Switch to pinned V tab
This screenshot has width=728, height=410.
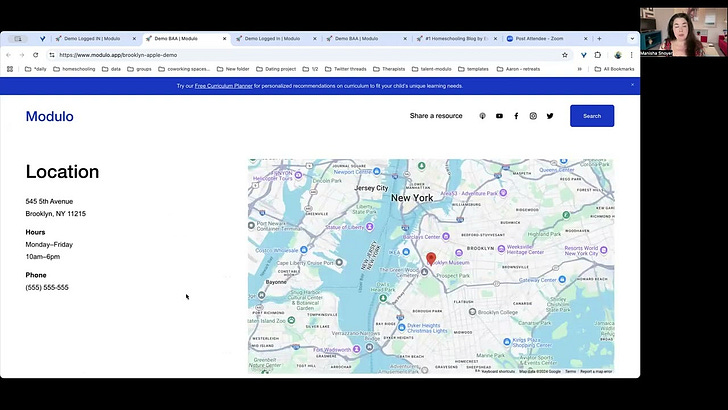42,39
